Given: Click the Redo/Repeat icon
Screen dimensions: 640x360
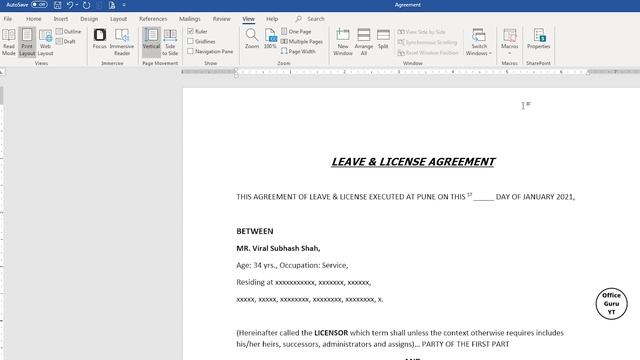Looking at the screenshot, I should (x=87, y=5).
